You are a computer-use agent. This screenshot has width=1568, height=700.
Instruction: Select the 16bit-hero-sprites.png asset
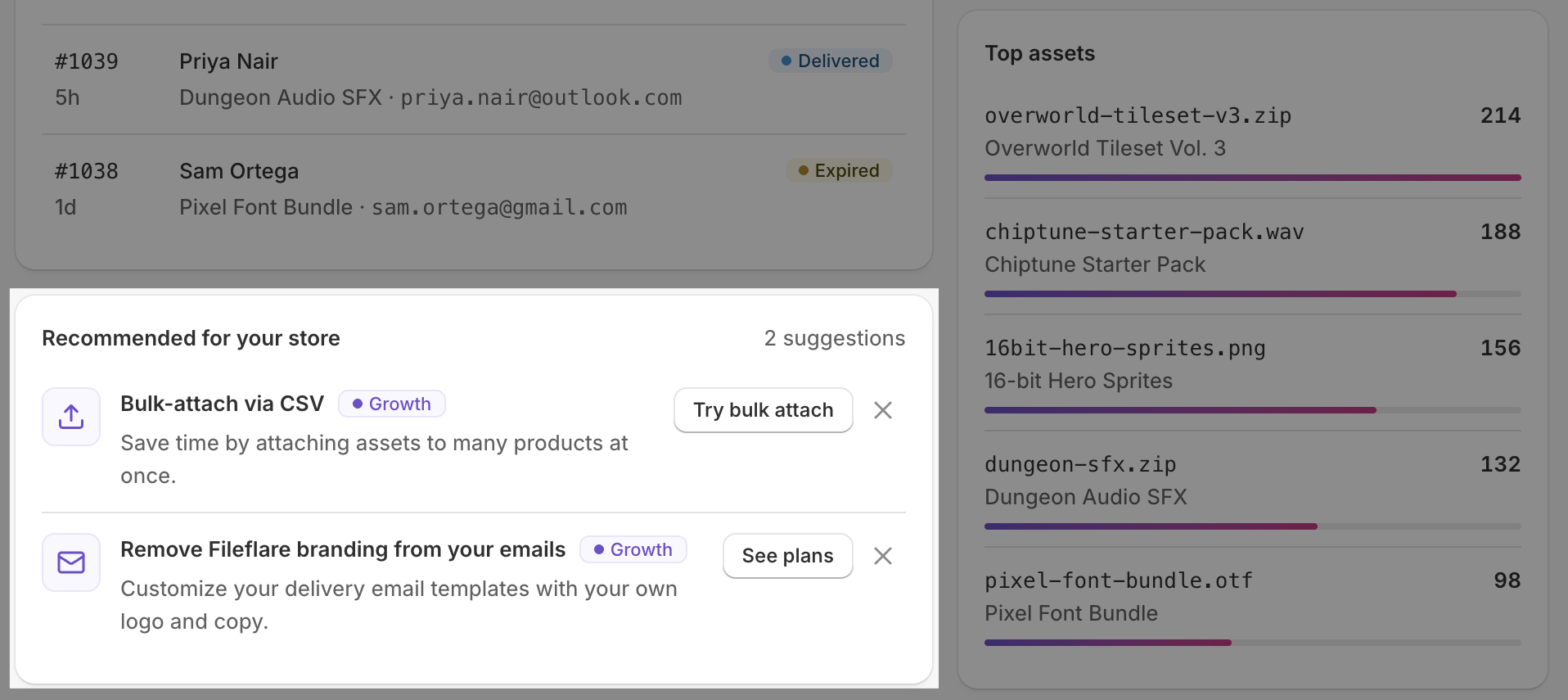click(x=1124, y=348)
